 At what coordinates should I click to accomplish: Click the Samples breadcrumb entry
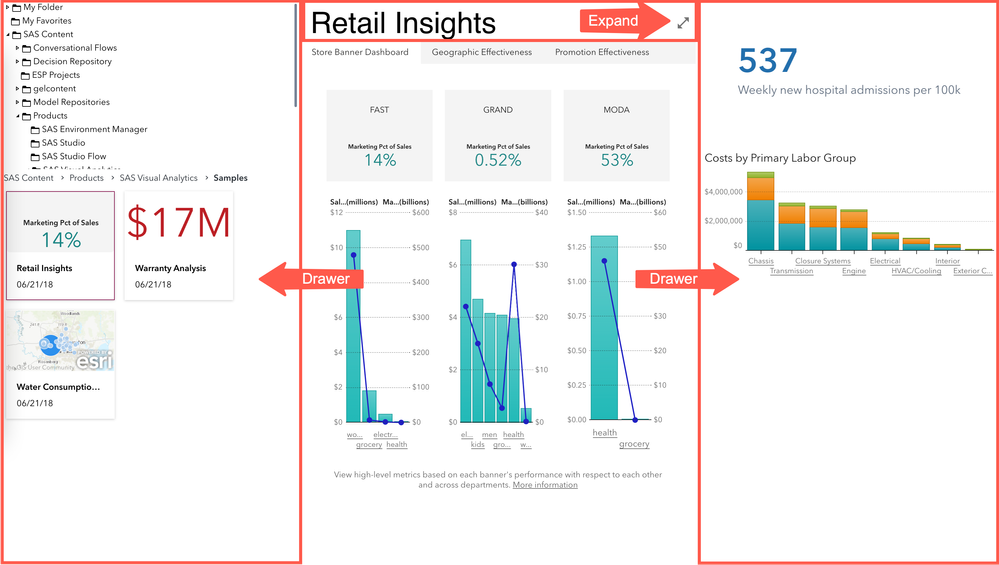click(231, 178)
